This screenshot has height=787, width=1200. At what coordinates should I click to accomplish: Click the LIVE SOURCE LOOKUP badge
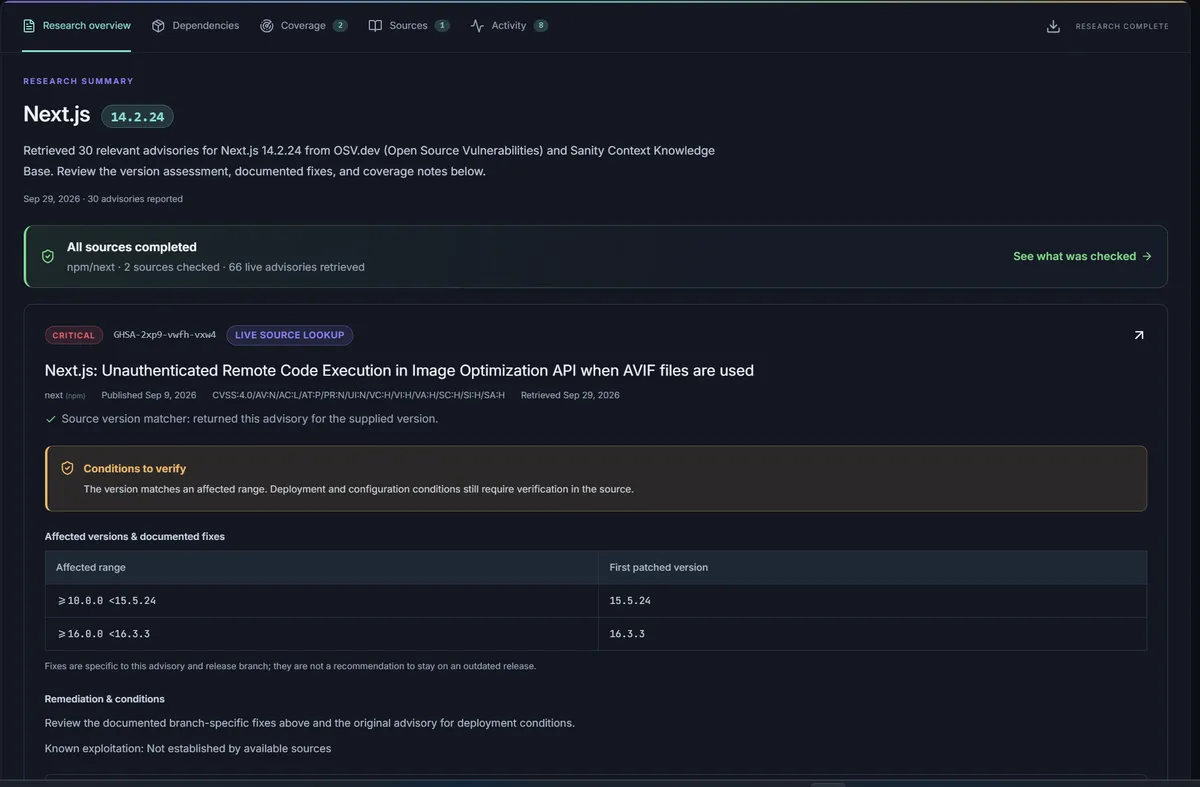click(290, 336)
